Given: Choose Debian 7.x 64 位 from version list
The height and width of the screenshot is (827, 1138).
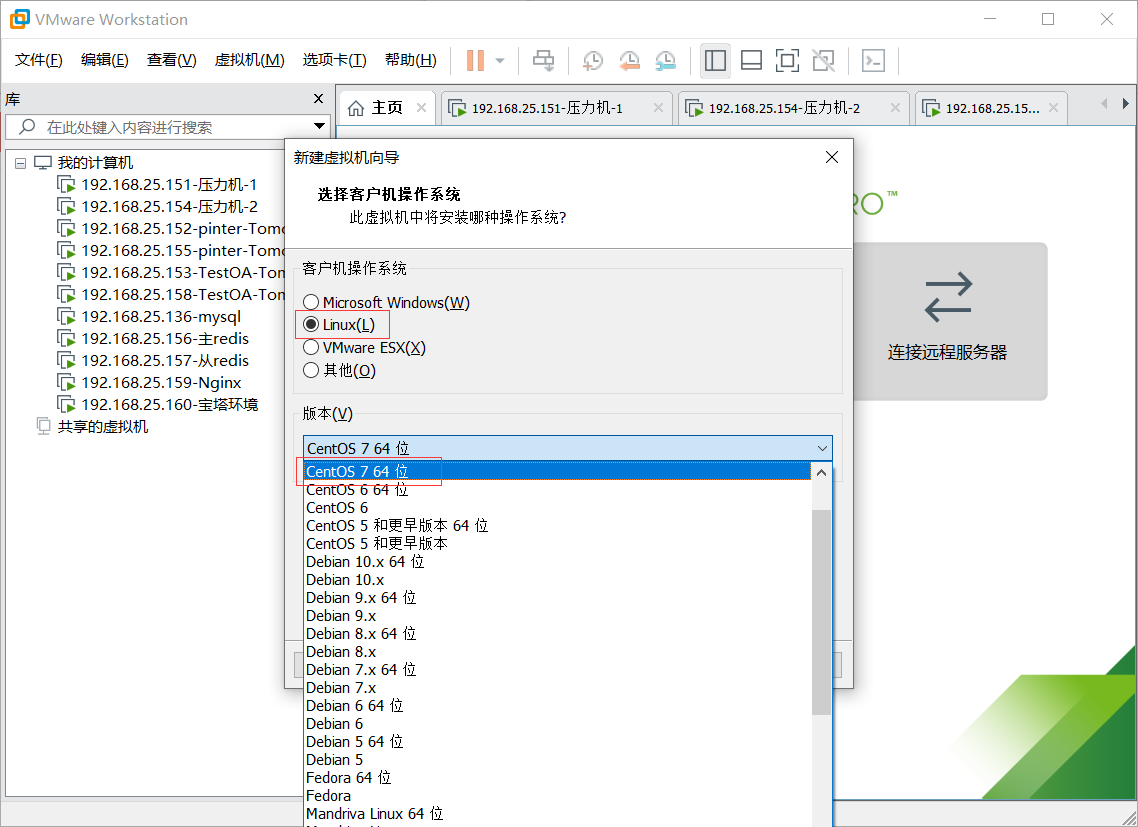Looking at the screenshot, I should pyautogui.click(x=557, y=669).
